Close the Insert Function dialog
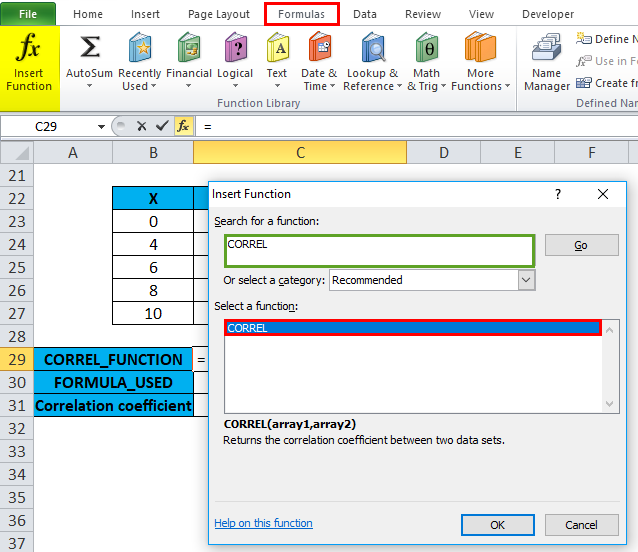 tap(603, 194)
